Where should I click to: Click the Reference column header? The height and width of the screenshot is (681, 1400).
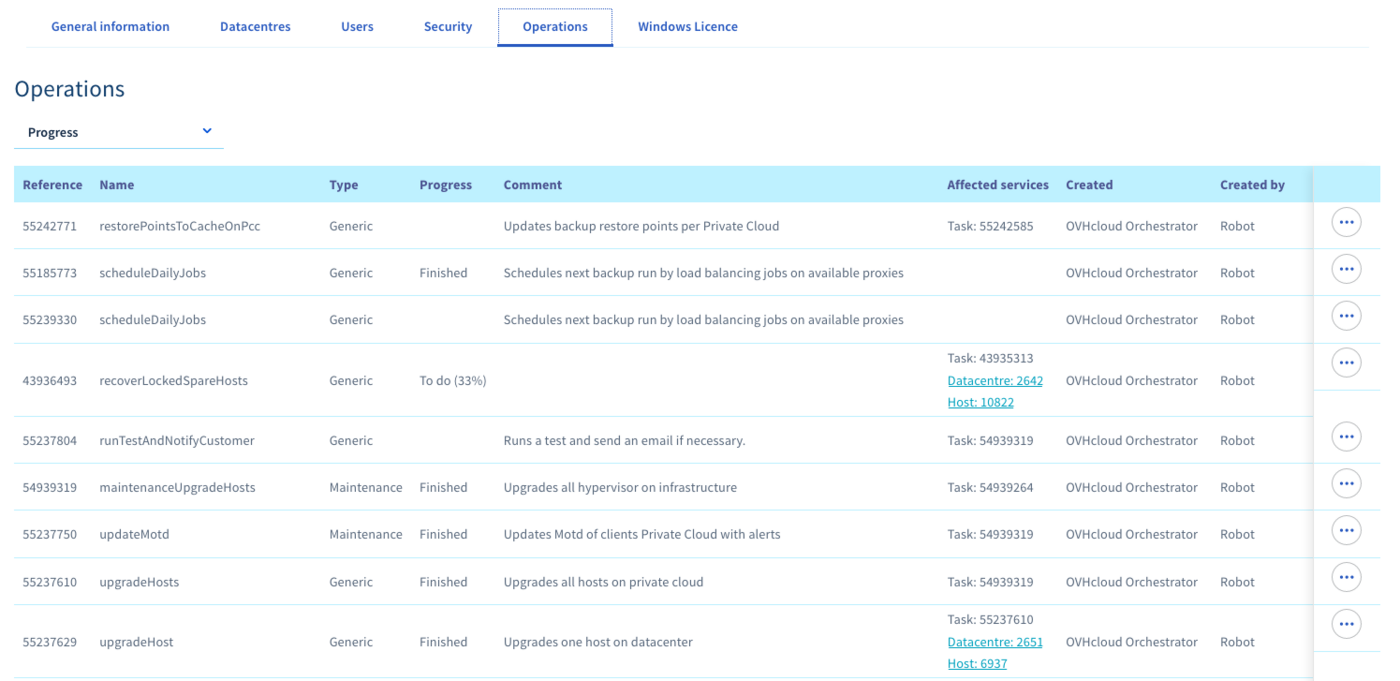(53, 185)
